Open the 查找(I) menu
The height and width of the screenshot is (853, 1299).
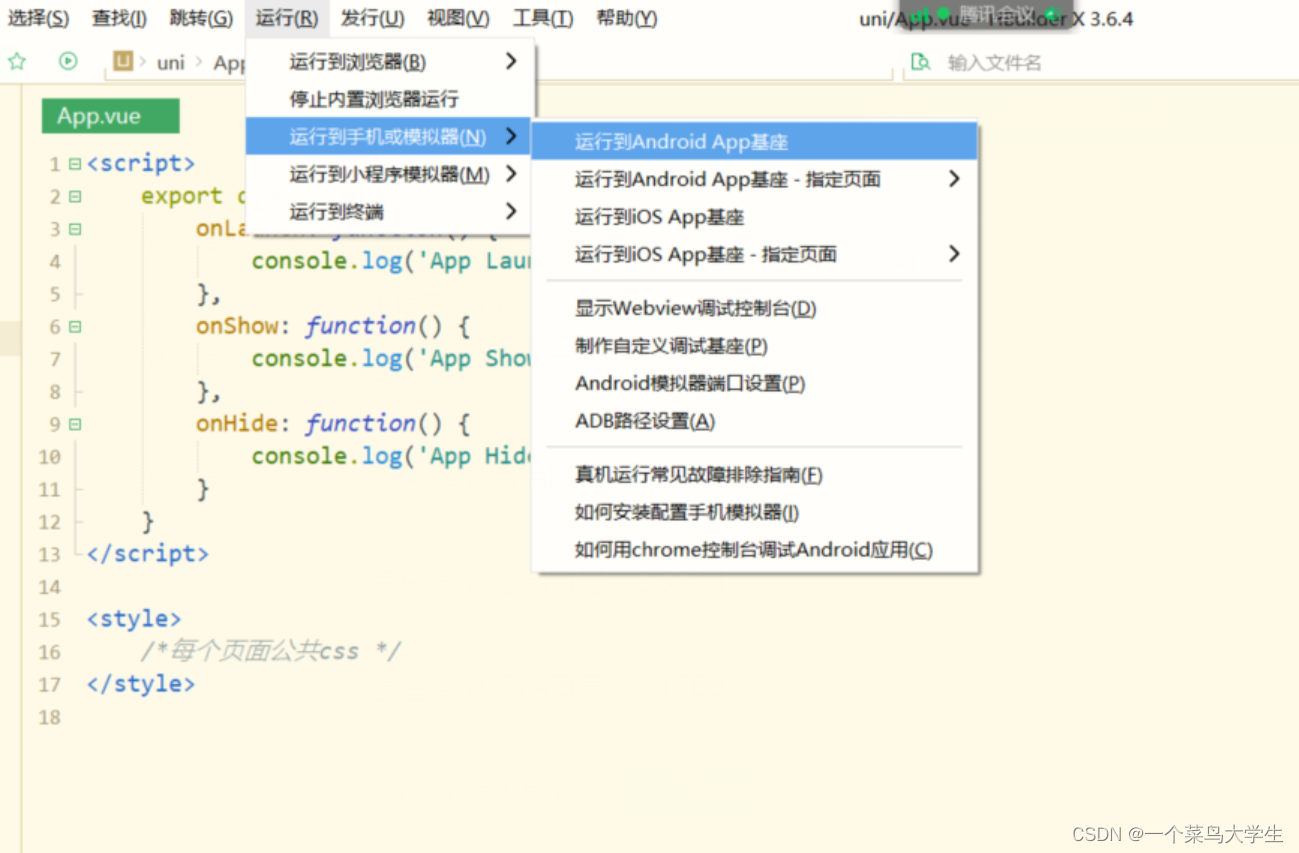tap(120, 18)
